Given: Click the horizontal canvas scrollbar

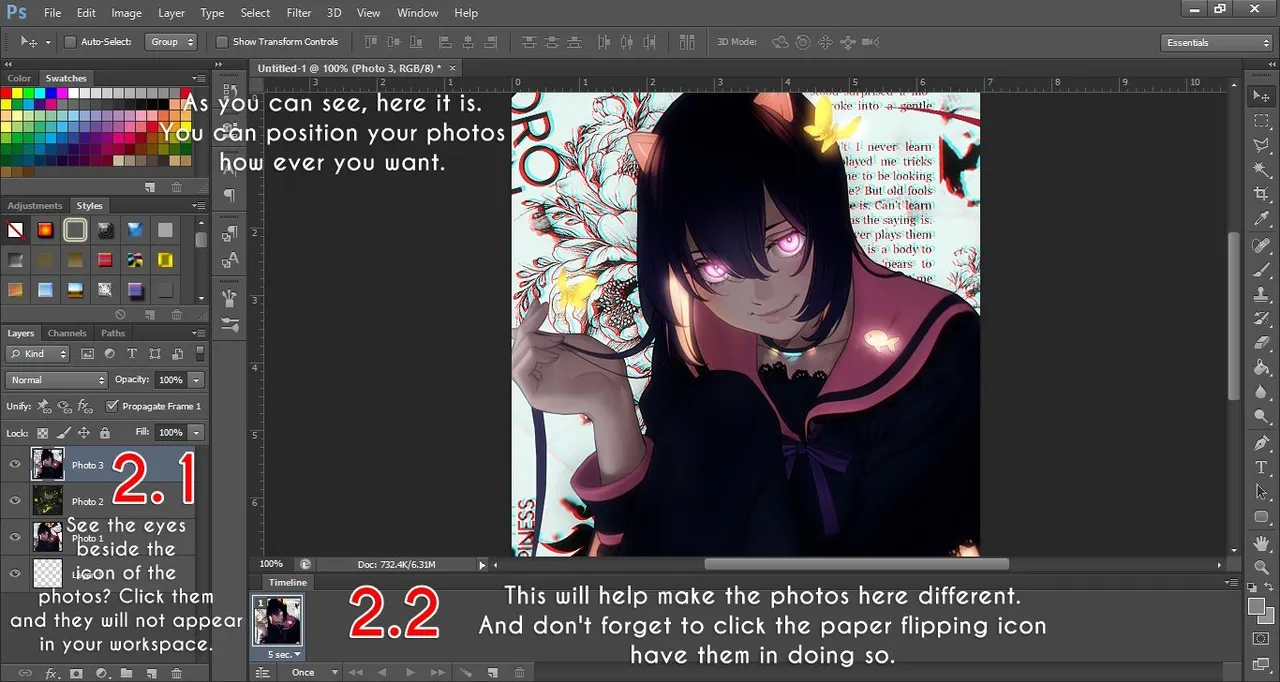Looking at the screenshot, I should tap(856, 564).
